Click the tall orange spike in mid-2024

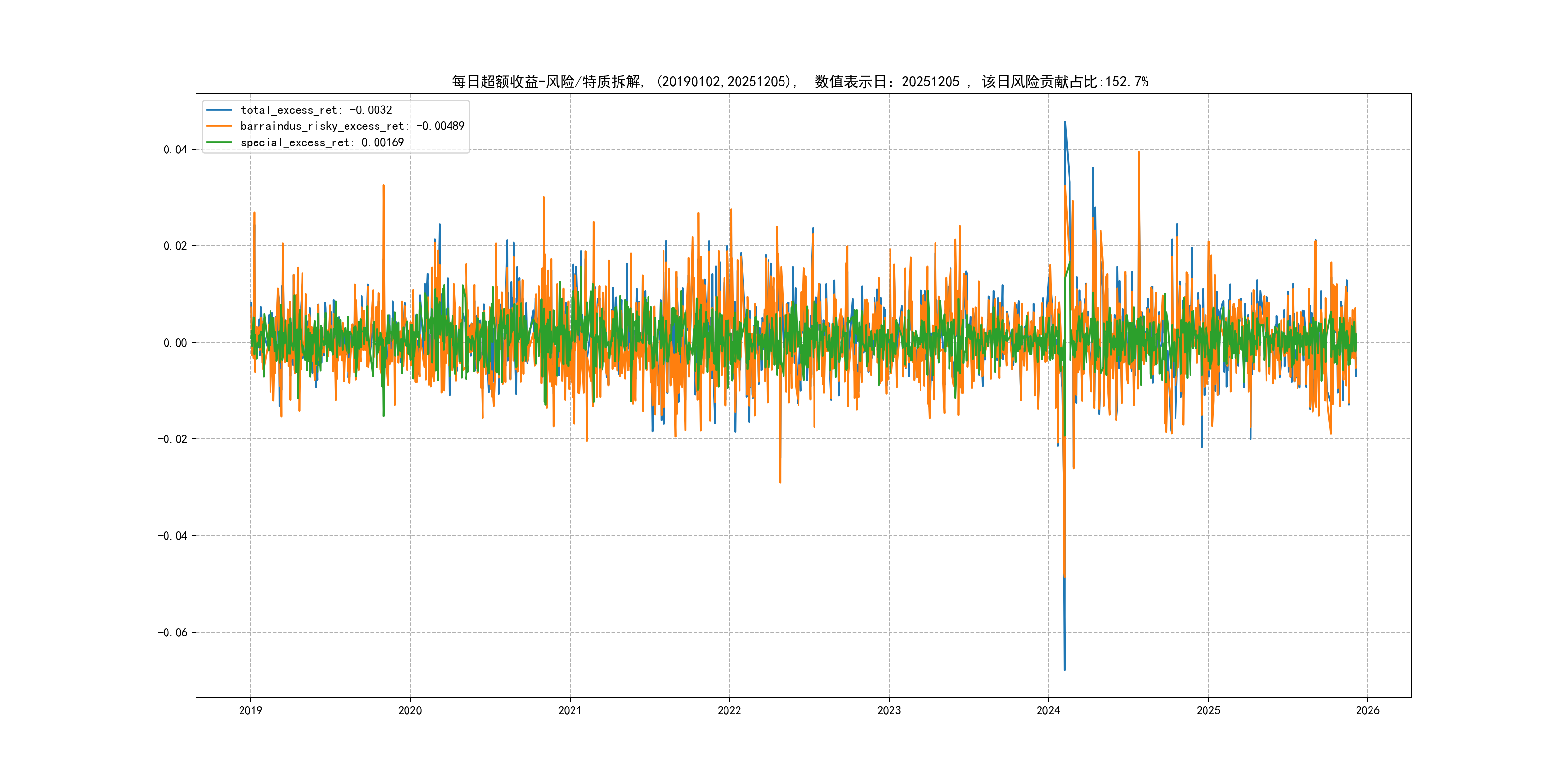tap(1138, 155)
